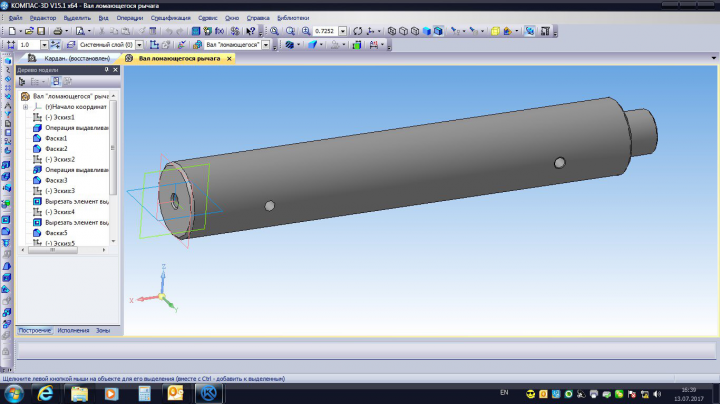The height and width of the screenshot is (404, 720).
Task: Toggle the yellow perspective cube icon
Action: point(495,31)
